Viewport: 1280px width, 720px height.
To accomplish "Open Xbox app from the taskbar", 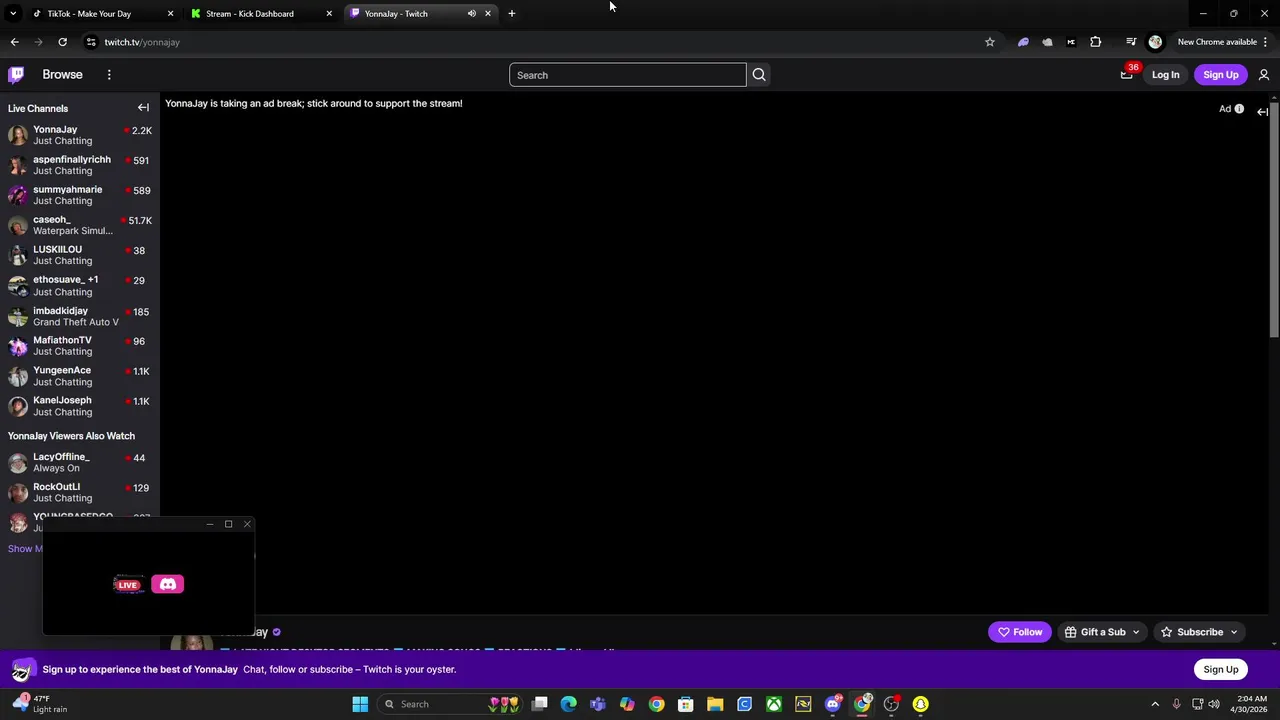I will tap(774, 704).
